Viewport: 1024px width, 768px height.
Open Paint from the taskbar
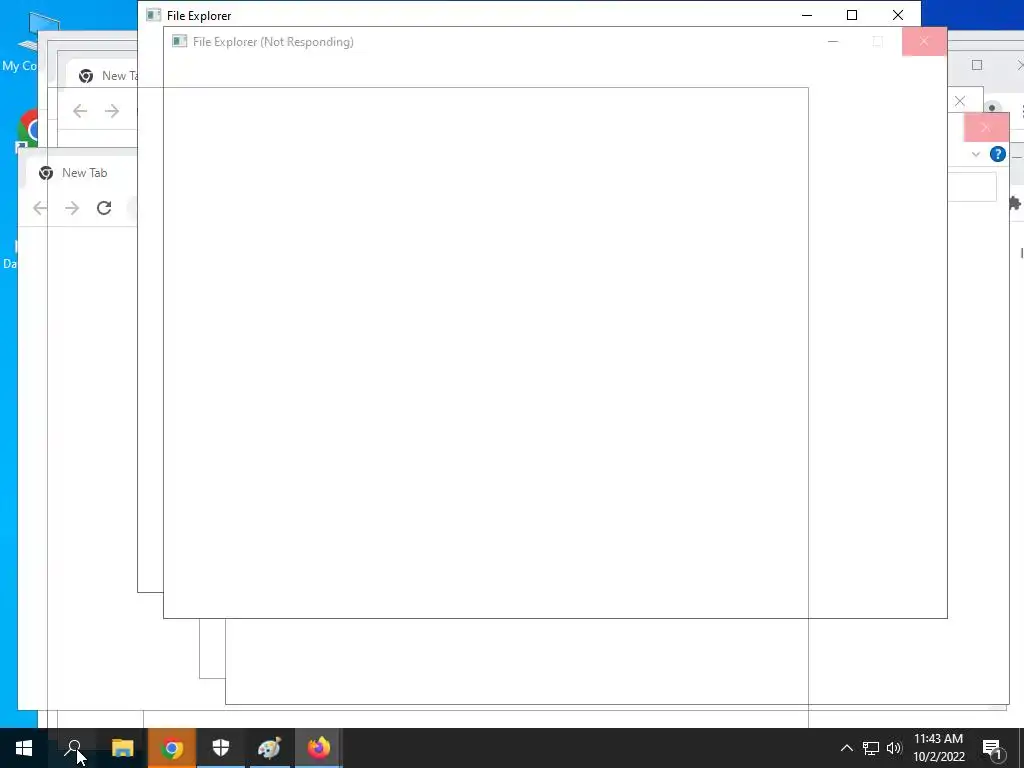coord(269,748)
